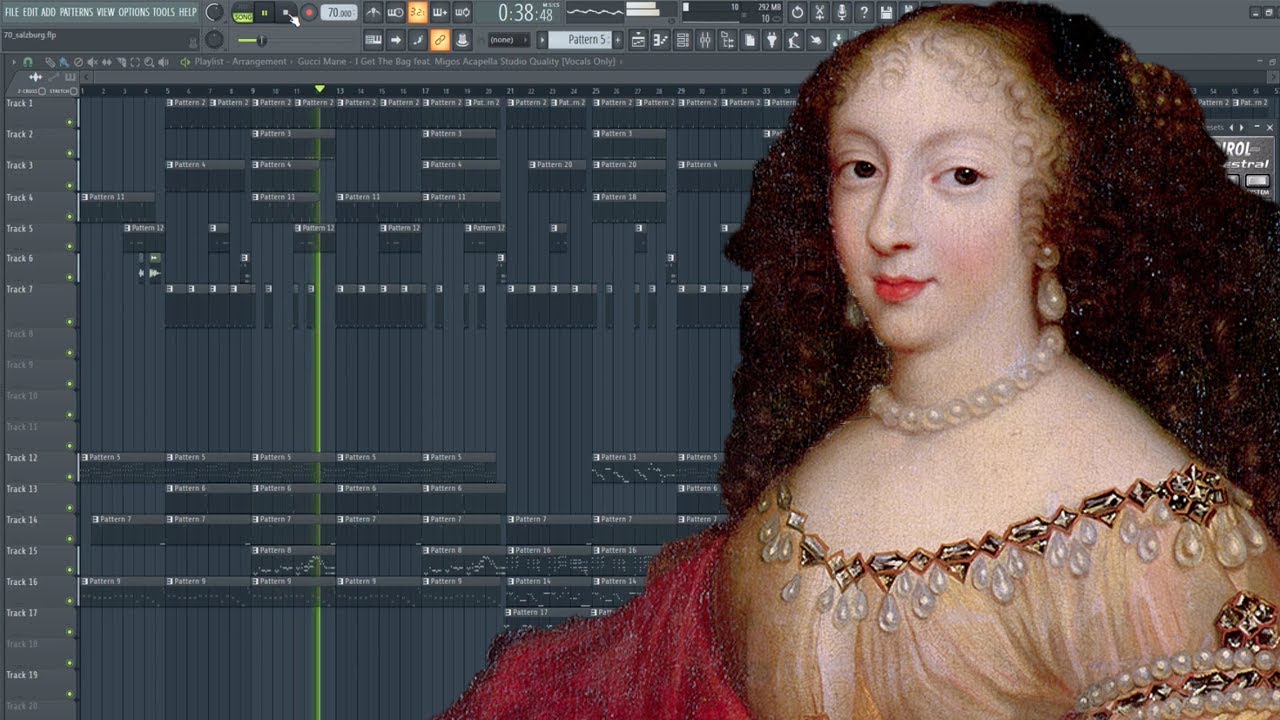Select playlist zoom magnifier tool
Viewport: 1280px width, 720px height.
148,62
